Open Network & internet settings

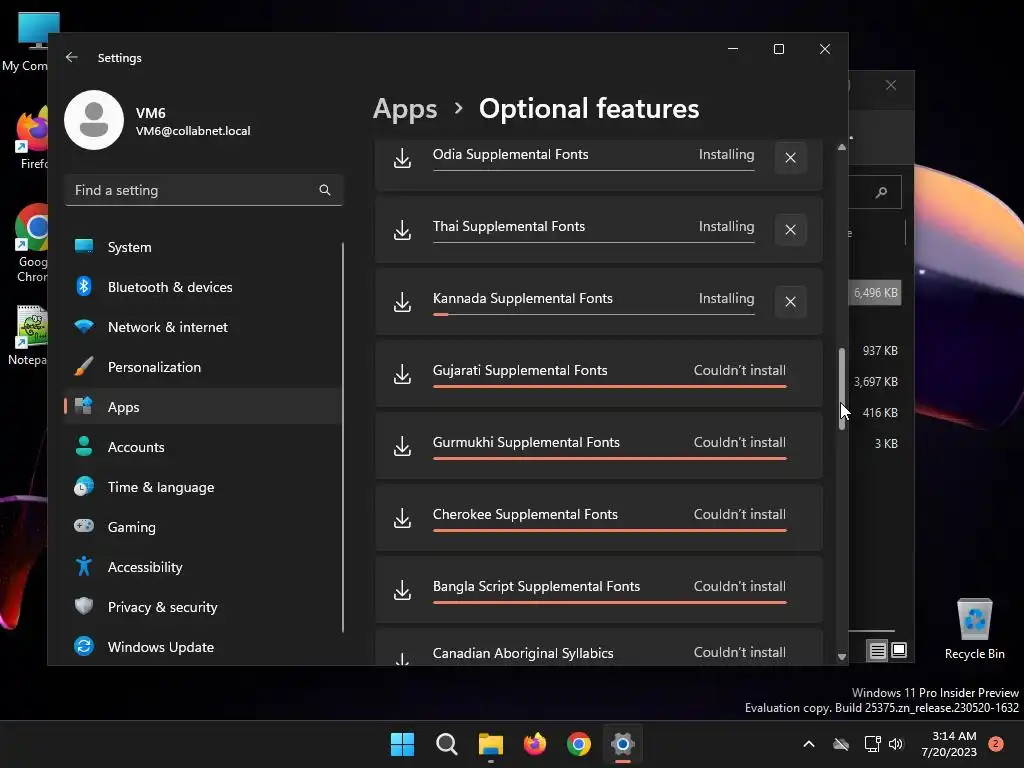[202, 327]
